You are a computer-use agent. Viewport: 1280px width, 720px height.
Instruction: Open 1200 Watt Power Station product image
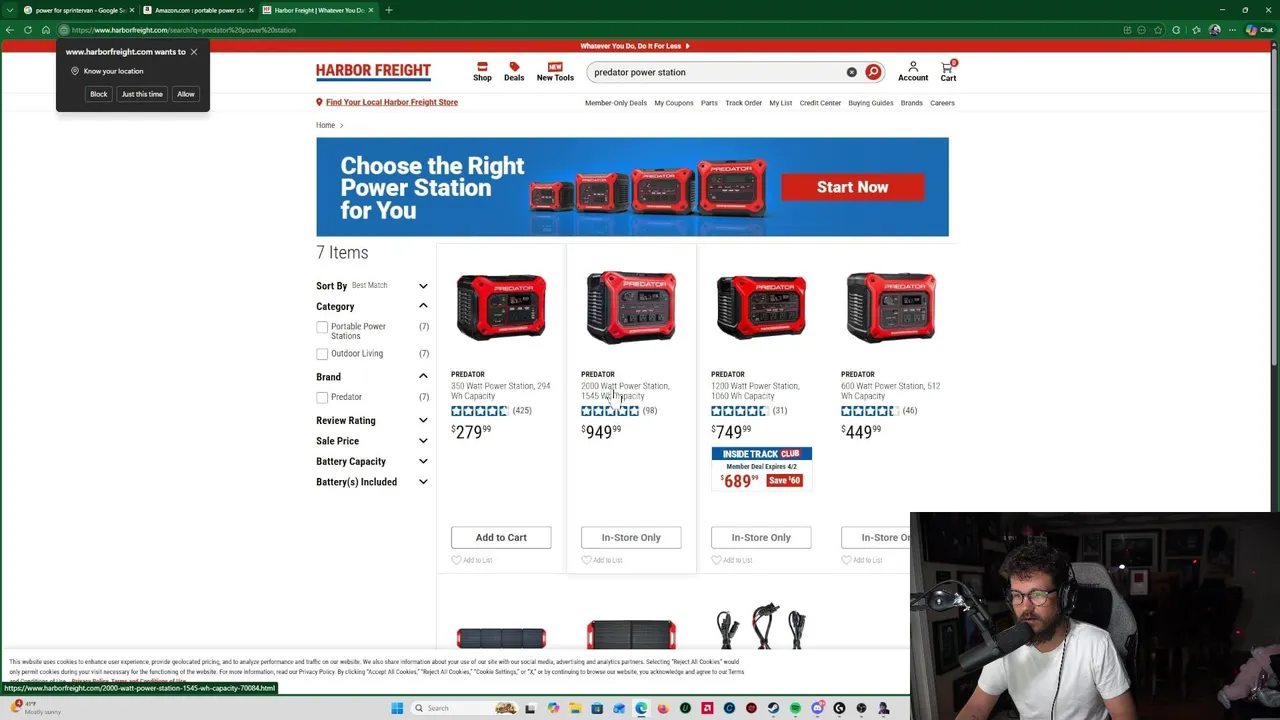click(x=761, y=308)
